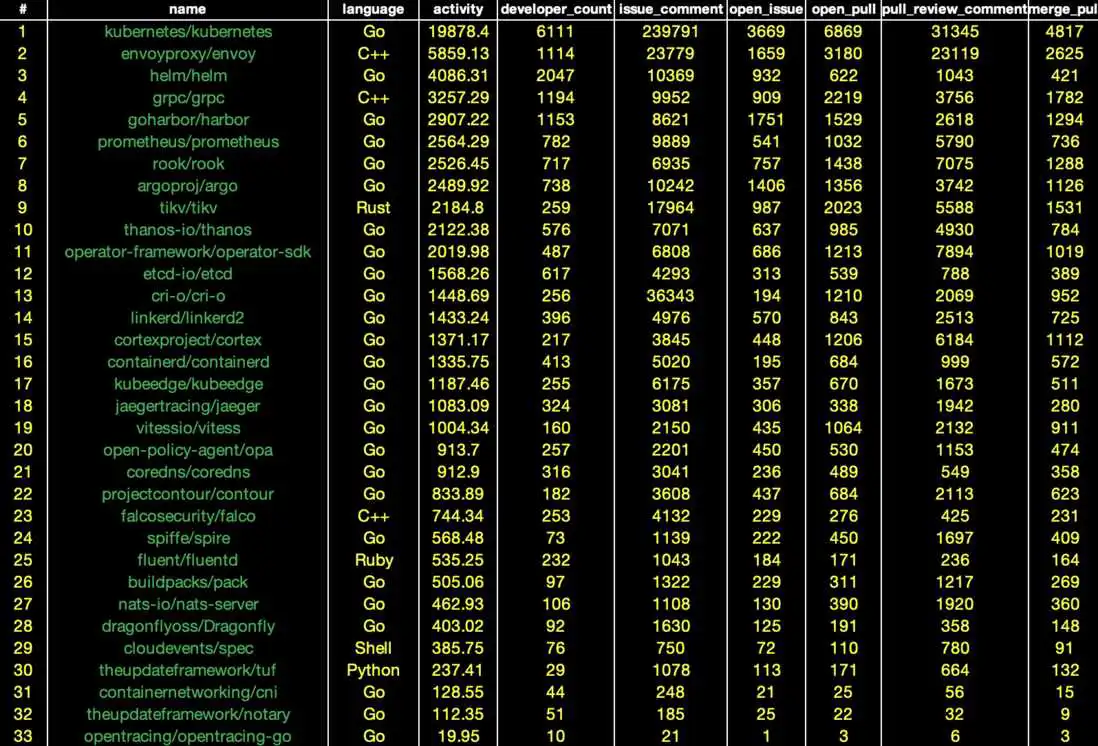Click the developer_count column header
Image resolution: width=1098 pixels, height=746 pixels.
point(556,9)
